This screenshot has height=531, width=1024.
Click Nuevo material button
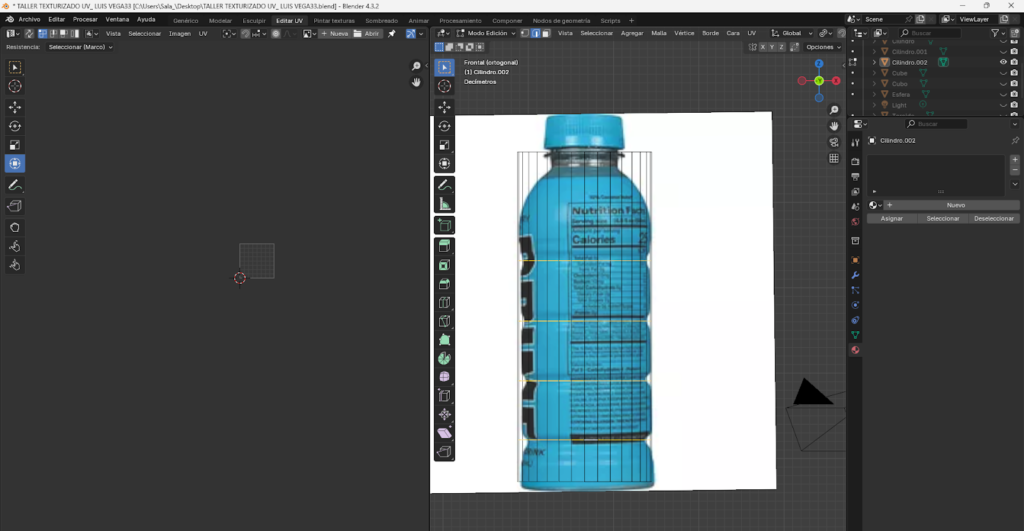click(x=955, y=205)
